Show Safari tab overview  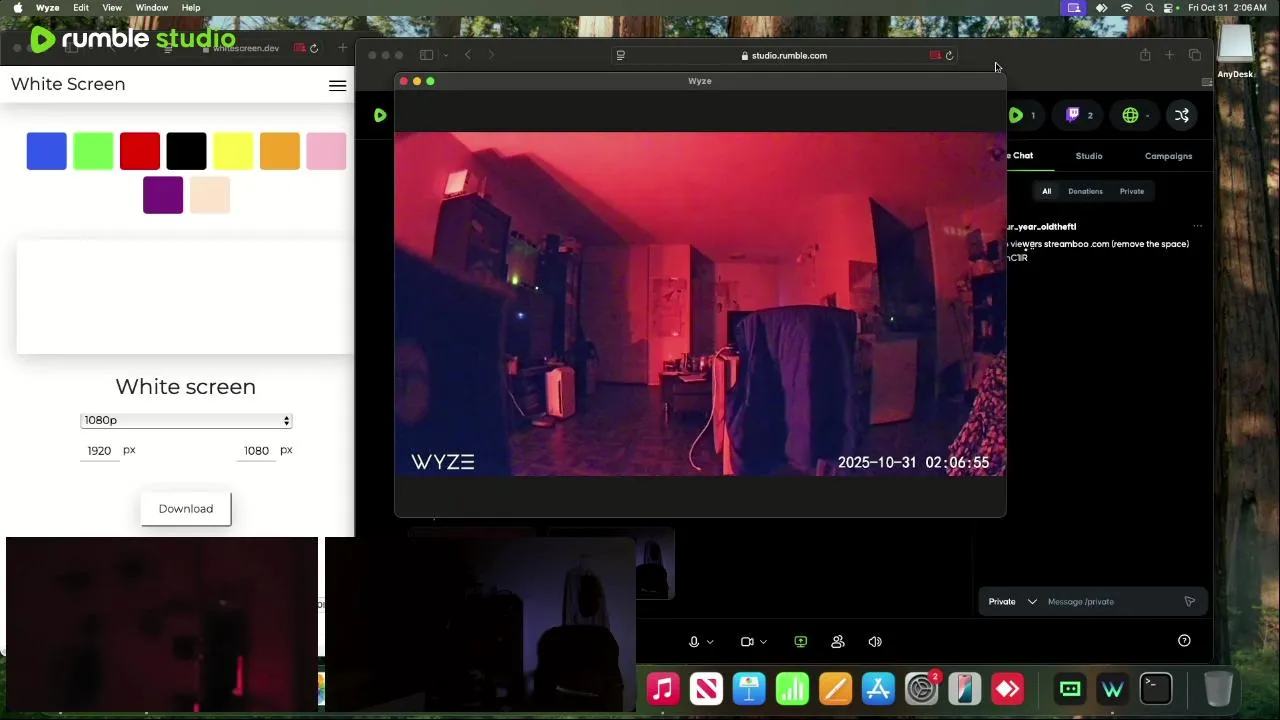[1194, 55]
